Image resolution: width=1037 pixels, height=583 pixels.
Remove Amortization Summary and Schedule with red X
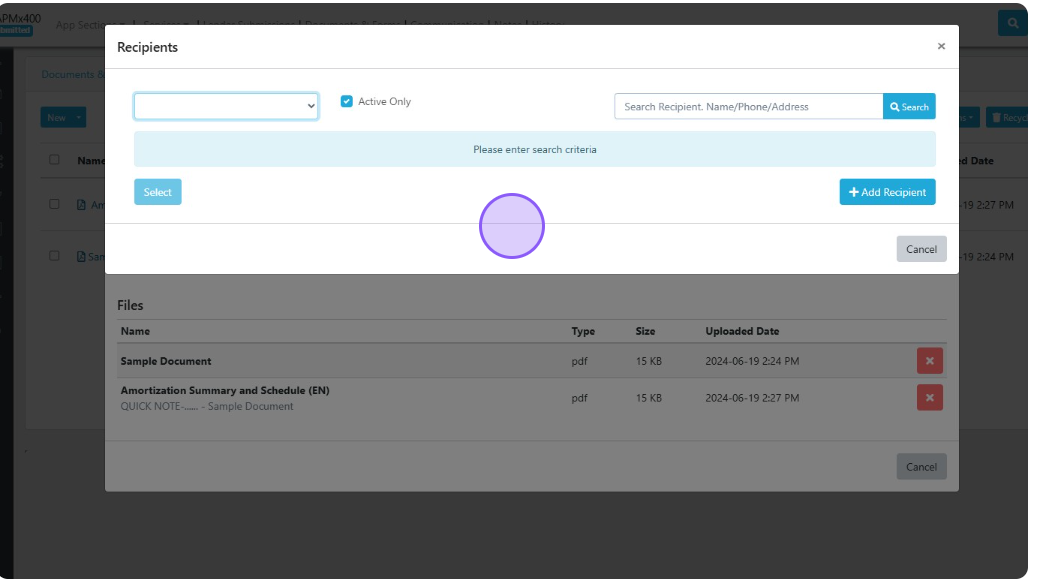pos(930,398)
